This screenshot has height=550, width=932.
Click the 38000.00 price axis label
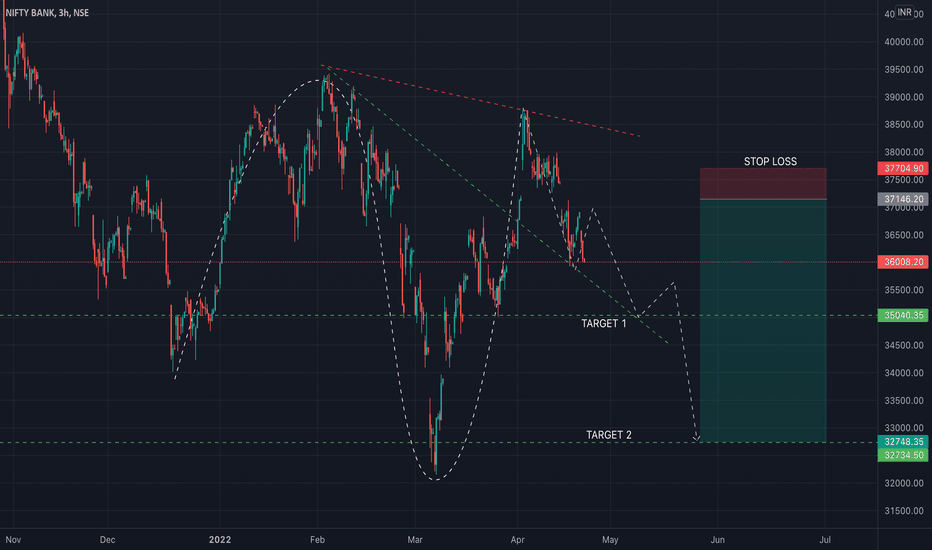pyautogui.click(x=903, y=152)
